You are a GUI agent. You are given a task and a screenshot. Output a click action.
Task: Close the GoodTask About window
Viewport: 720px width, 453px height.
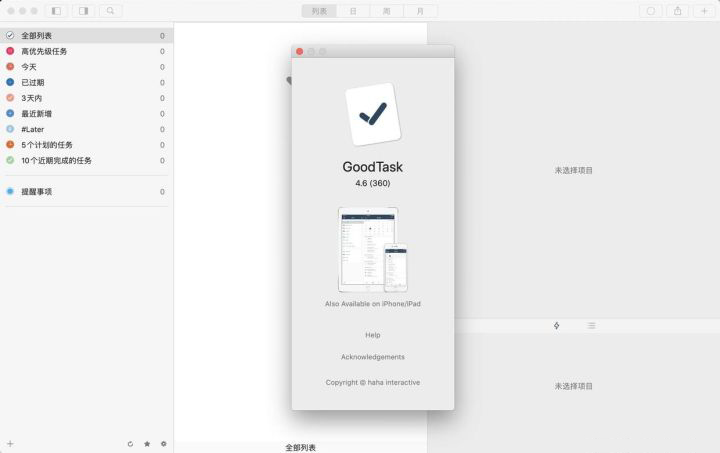tap(299, 51)
